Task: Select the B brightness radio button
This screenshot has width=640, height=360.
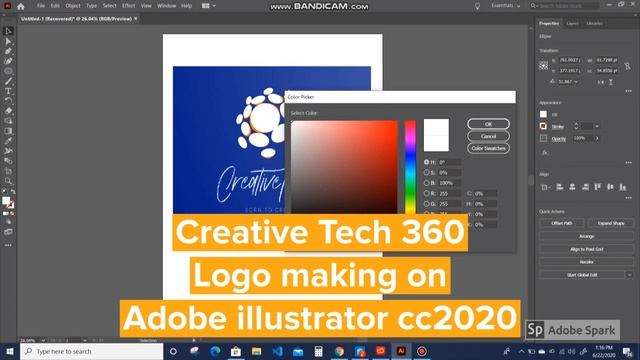Action: 427,183
